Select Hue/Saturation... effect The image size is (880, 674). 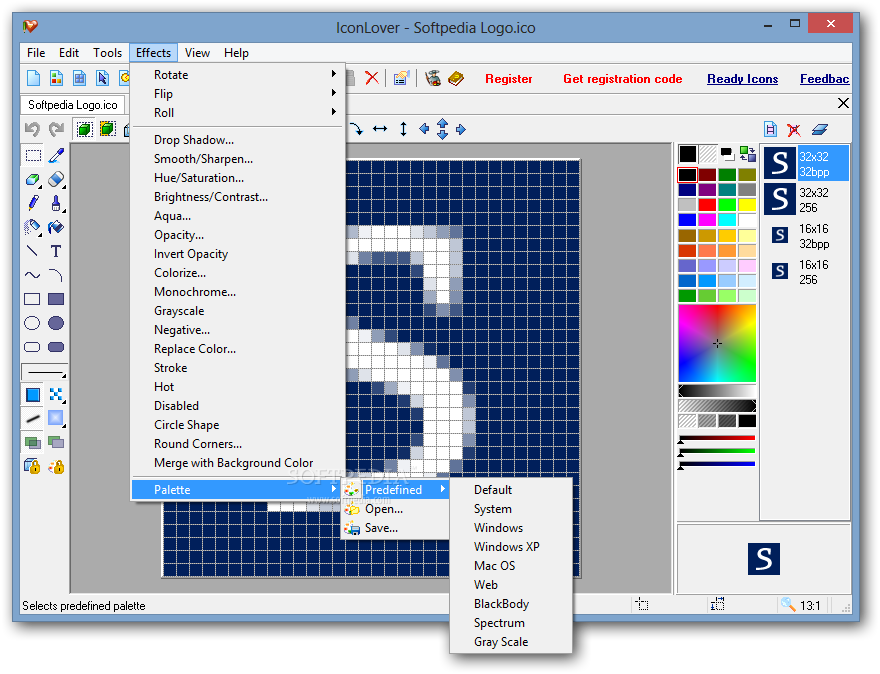(x=199, y=178)
